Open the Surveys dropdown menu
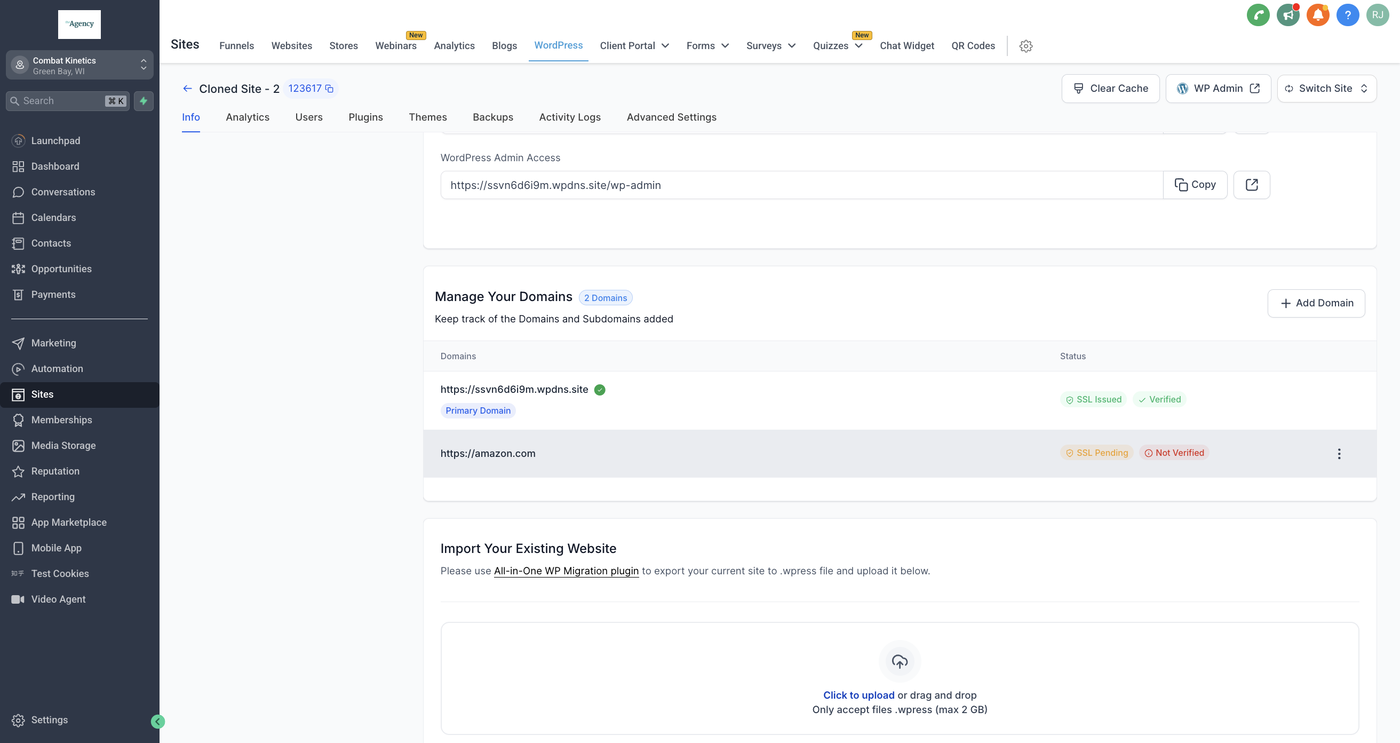Screen dimensions: 1400x743 click(770, 46)
